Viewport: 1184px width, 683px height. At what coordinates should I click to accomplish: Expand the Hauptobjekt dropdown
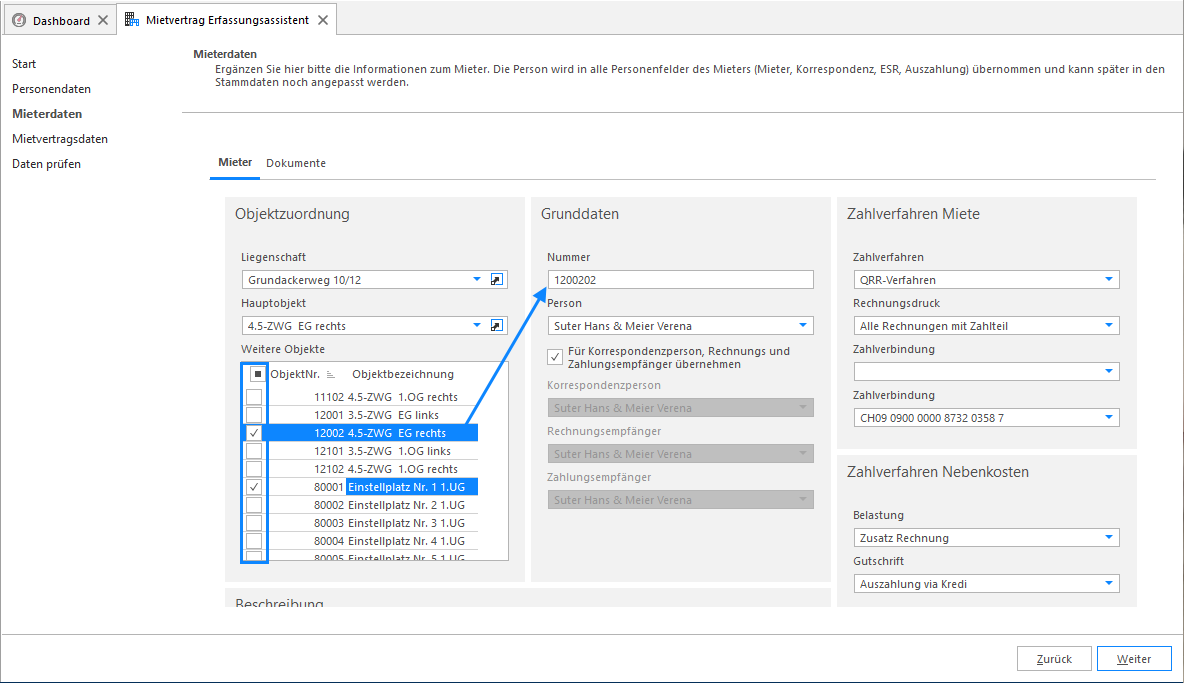(x=476, y=326)
